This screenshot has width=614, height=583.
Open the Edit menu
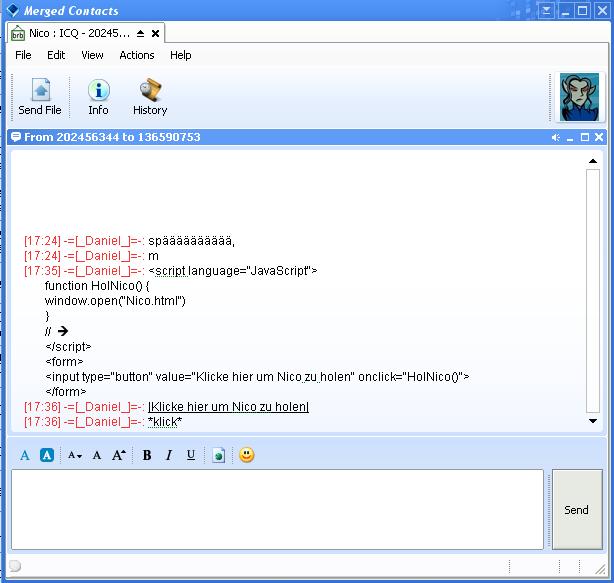tap(56, 55)
